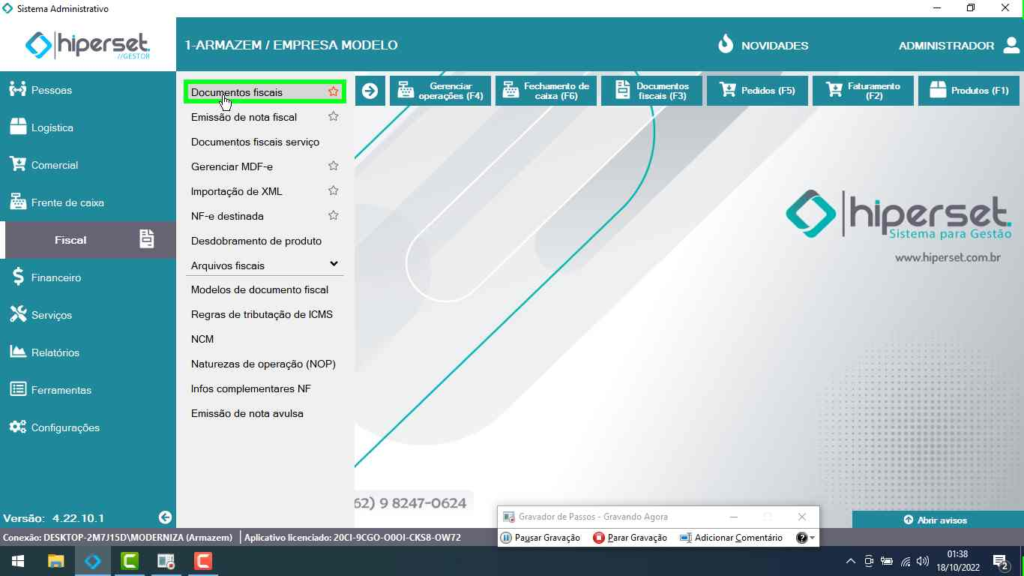The width and height of the screenshot is (1024, 576).
Task: Open Pedidos (F5) cart shortcut
Action: (757, 91)
